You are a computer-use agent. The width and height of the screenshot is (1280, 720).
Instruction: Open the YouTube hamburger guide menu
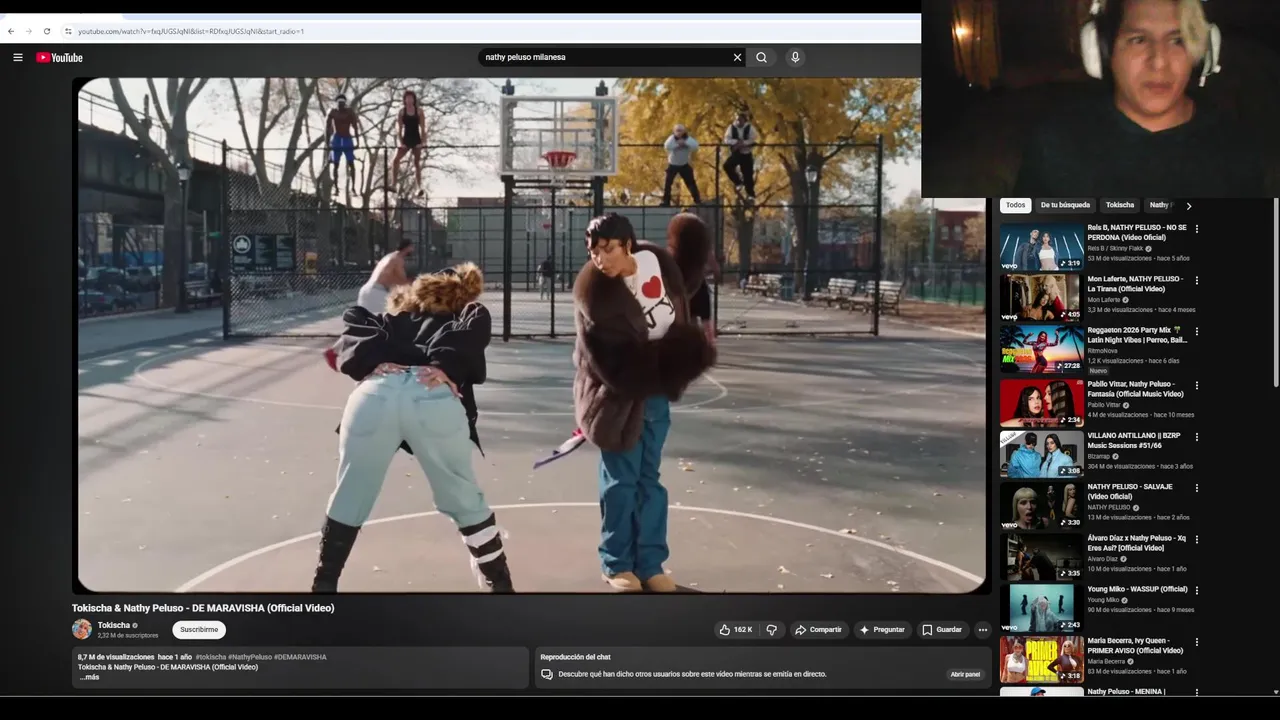18,57
